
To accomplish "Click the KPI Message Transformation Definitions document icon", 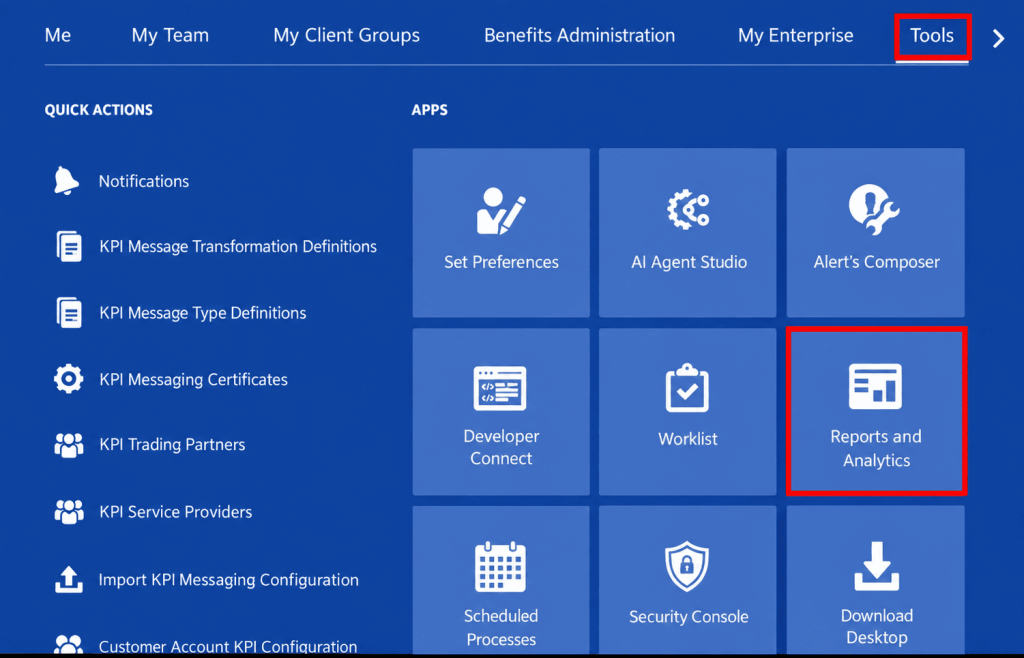I will [69, 246].
